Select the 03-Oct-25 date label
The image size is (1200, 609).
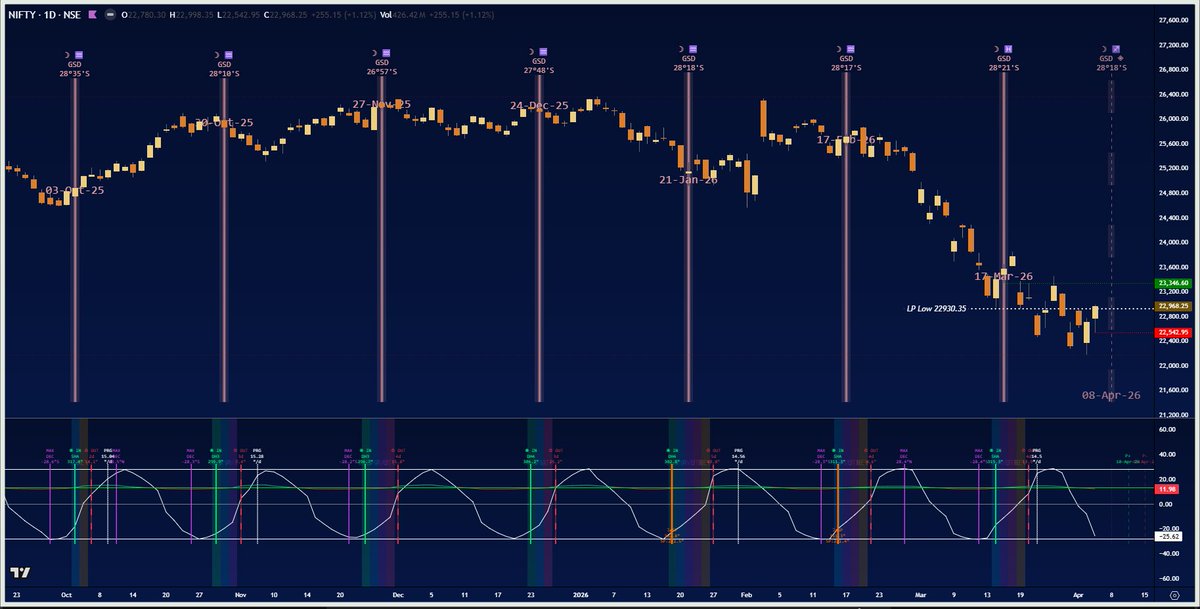(74, 190)
